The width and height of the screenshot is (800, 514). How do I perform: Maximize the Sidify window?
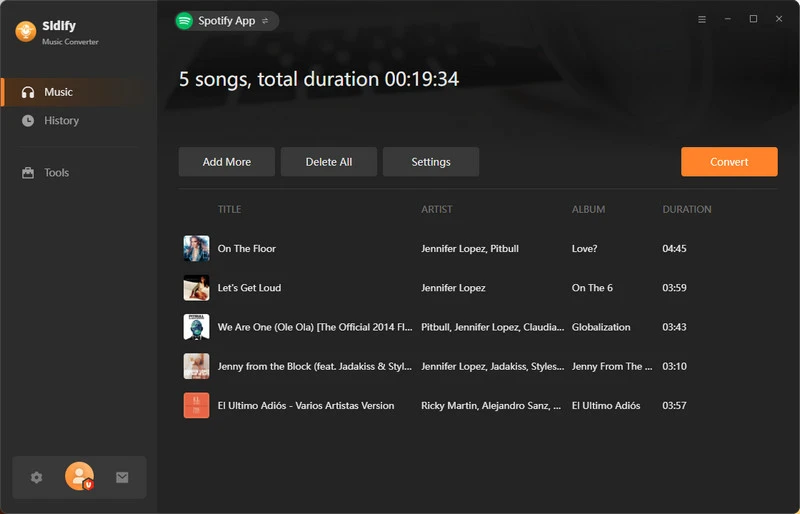[x=753, y=19]
